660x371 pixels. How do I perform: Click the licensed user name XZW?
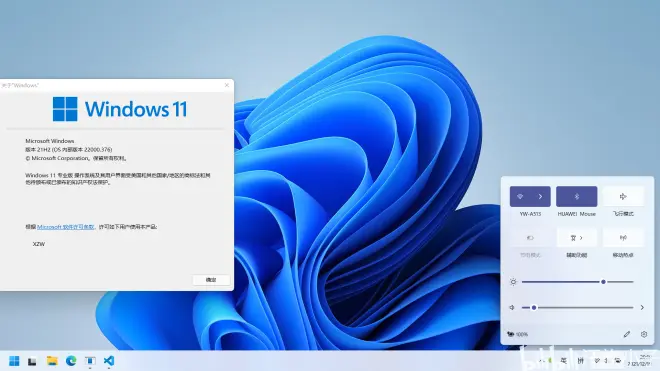39,244
